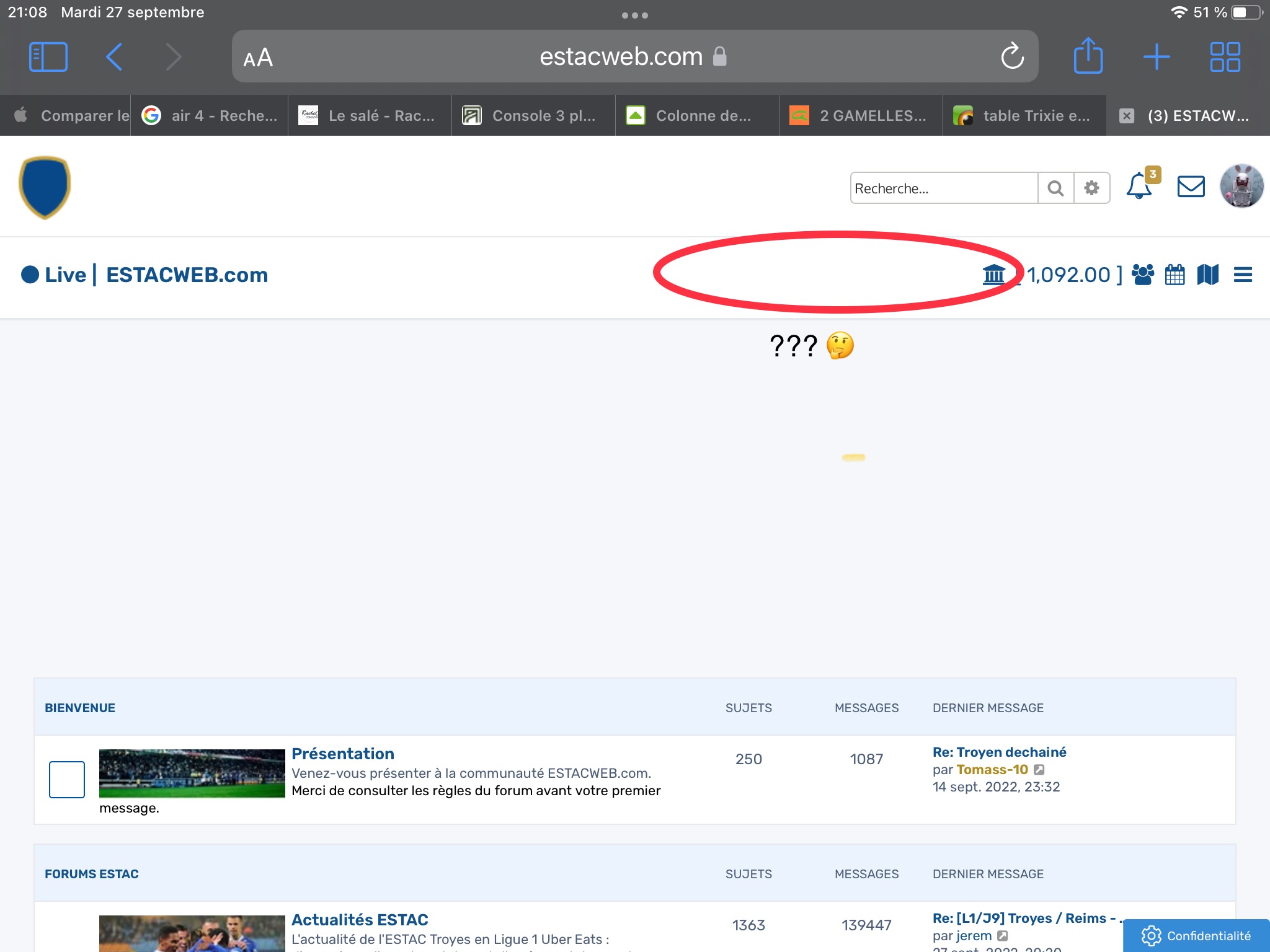Switch to the Console 3 pl... tab

(x=534, y=115)
